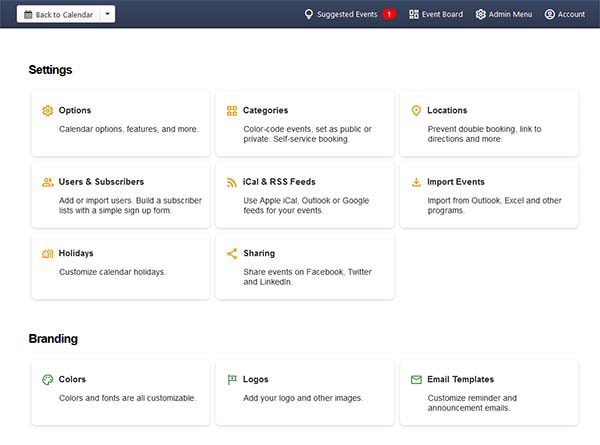Go back via Back to Calendar button

[59, 14]
